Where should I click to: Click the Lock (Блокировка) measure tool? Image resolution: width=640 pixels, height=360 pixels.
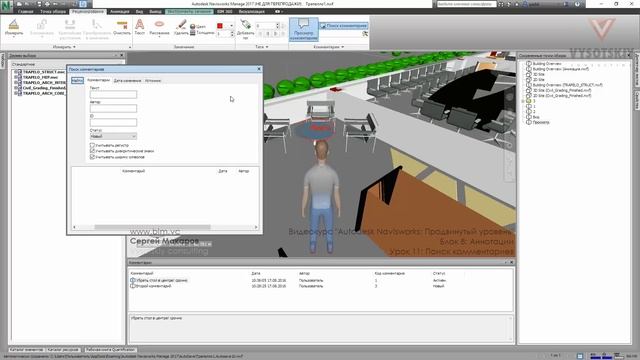(x=42, y=28)
